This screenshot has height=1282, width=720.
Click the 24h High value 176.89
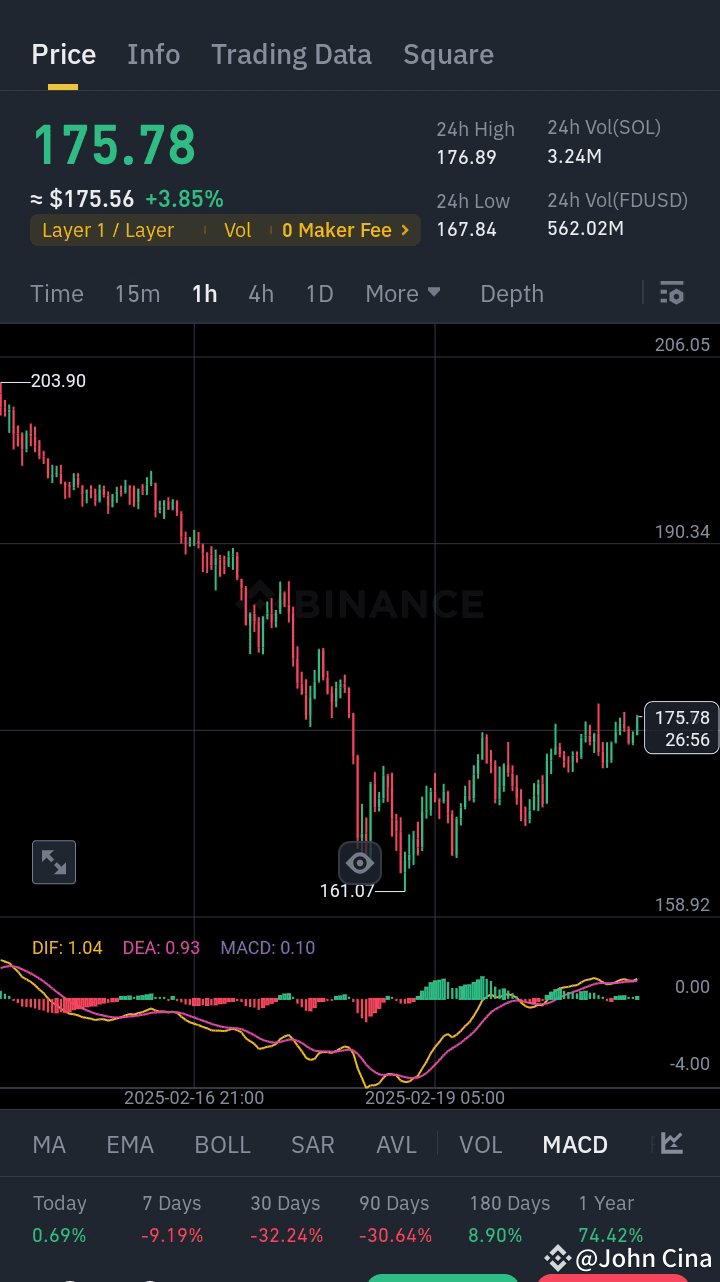[466, 157]
